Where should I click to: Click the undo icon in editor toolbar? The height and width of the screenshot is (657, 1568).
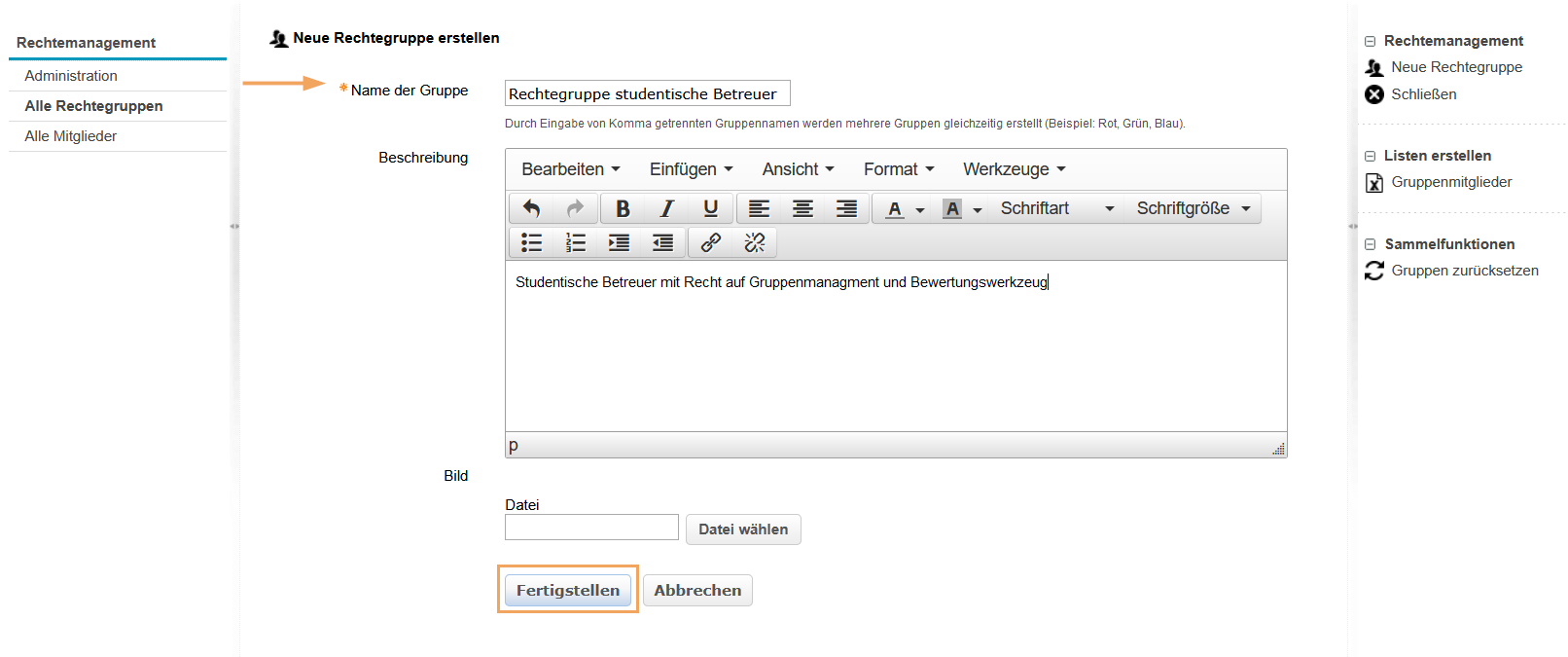pos(532,208)
